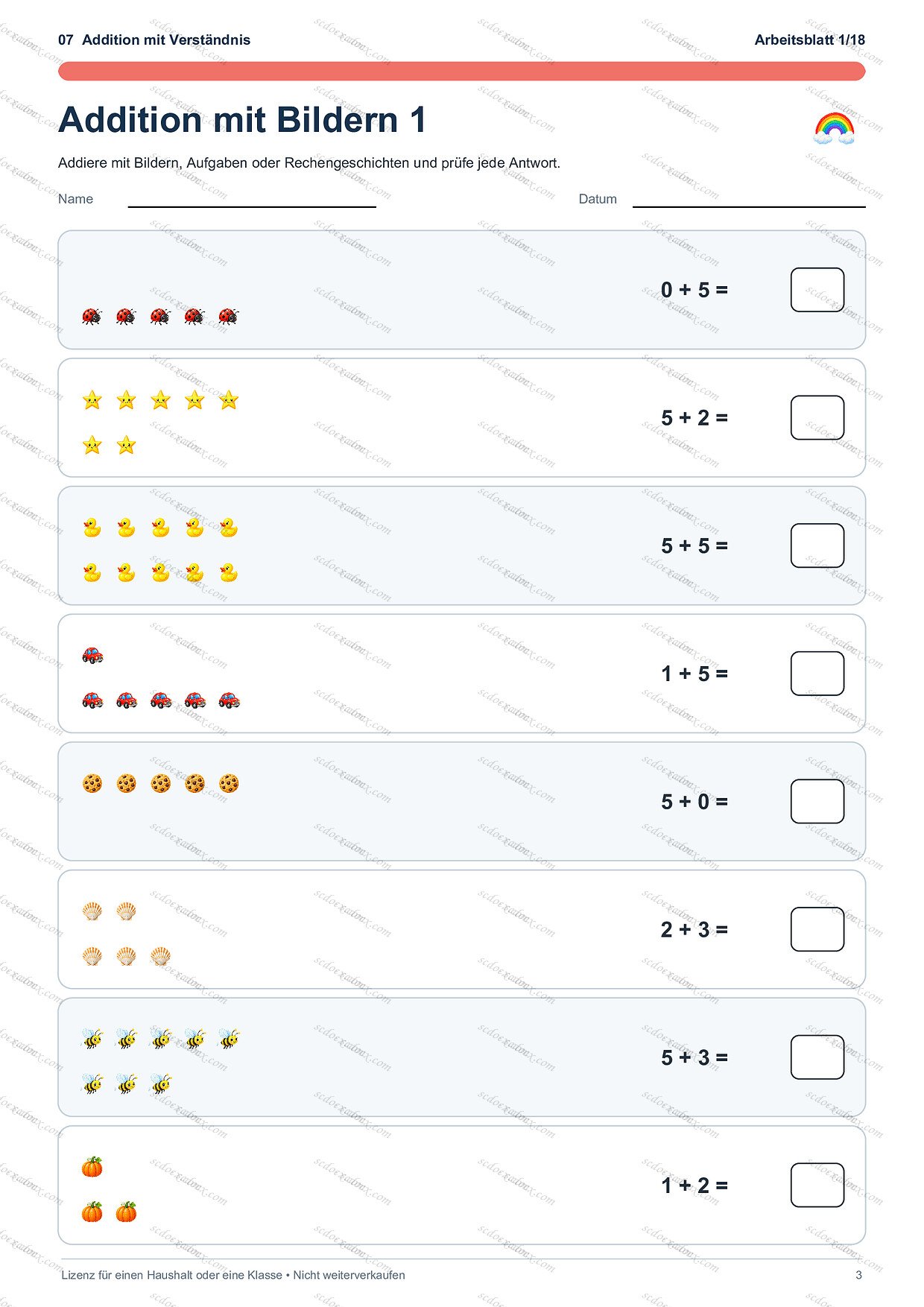Screen dimensions: 924x1307
Task: Click the answer box for 2 + 3
Action: pos(817,929)
